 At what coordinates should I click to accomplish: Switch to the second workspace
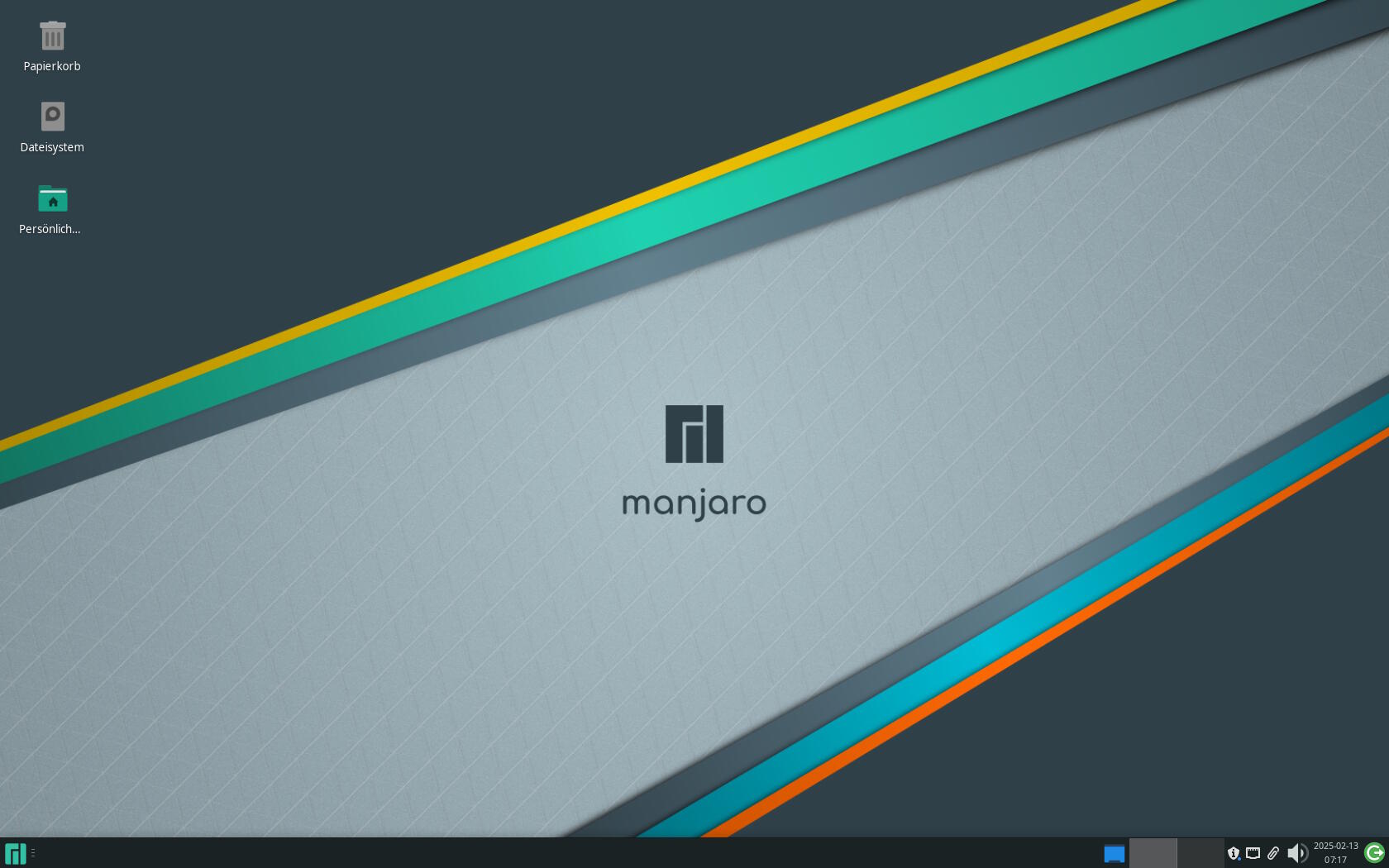1200,853
